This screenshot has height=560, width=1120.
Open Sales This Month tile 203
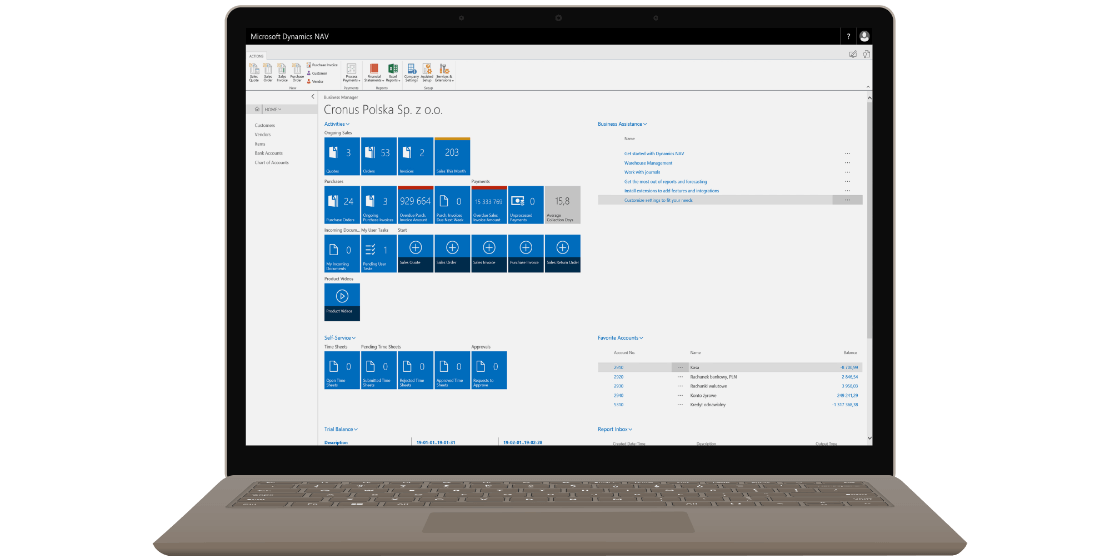pos(452,156)
